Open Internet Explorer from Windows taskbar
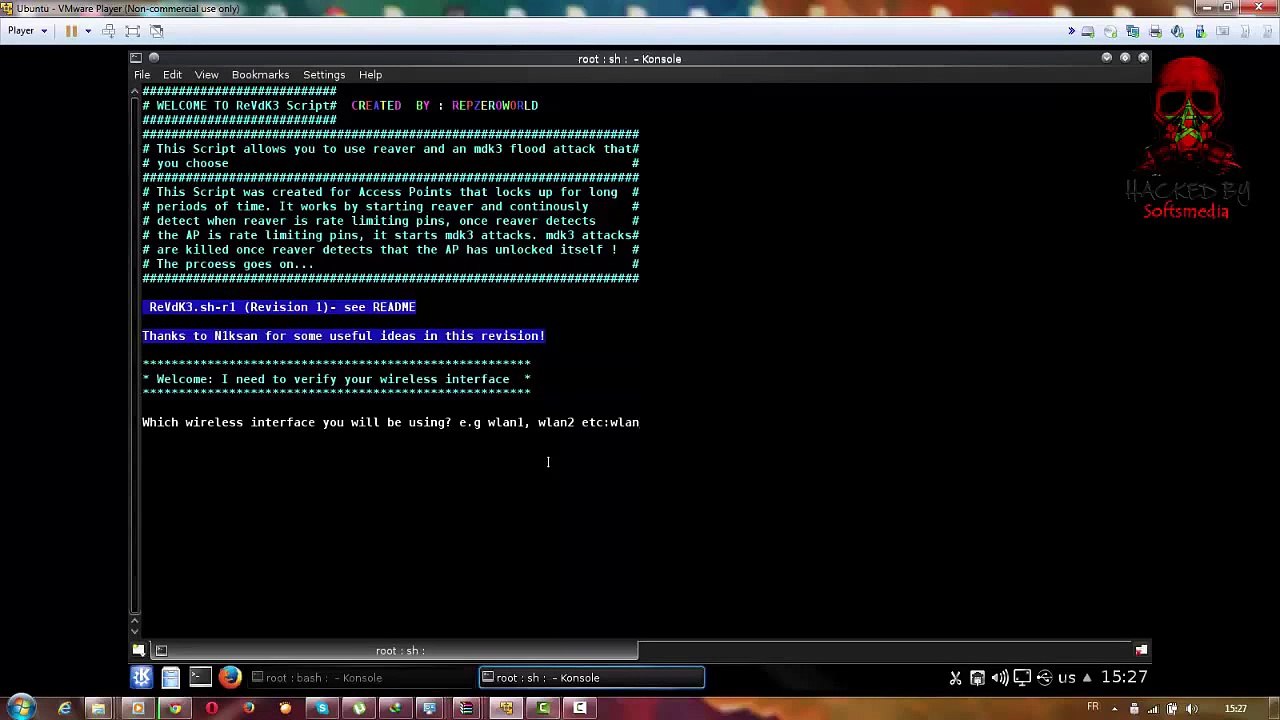The height and width of the screenshot is (720, 1280). point(65,709)
